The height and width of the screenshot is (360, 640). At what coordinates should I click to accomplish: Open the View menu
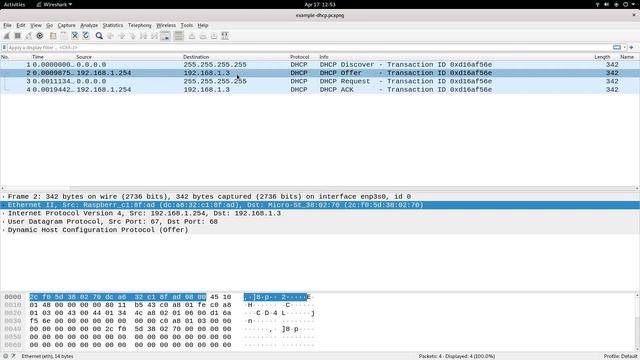(x=36, y=25)
